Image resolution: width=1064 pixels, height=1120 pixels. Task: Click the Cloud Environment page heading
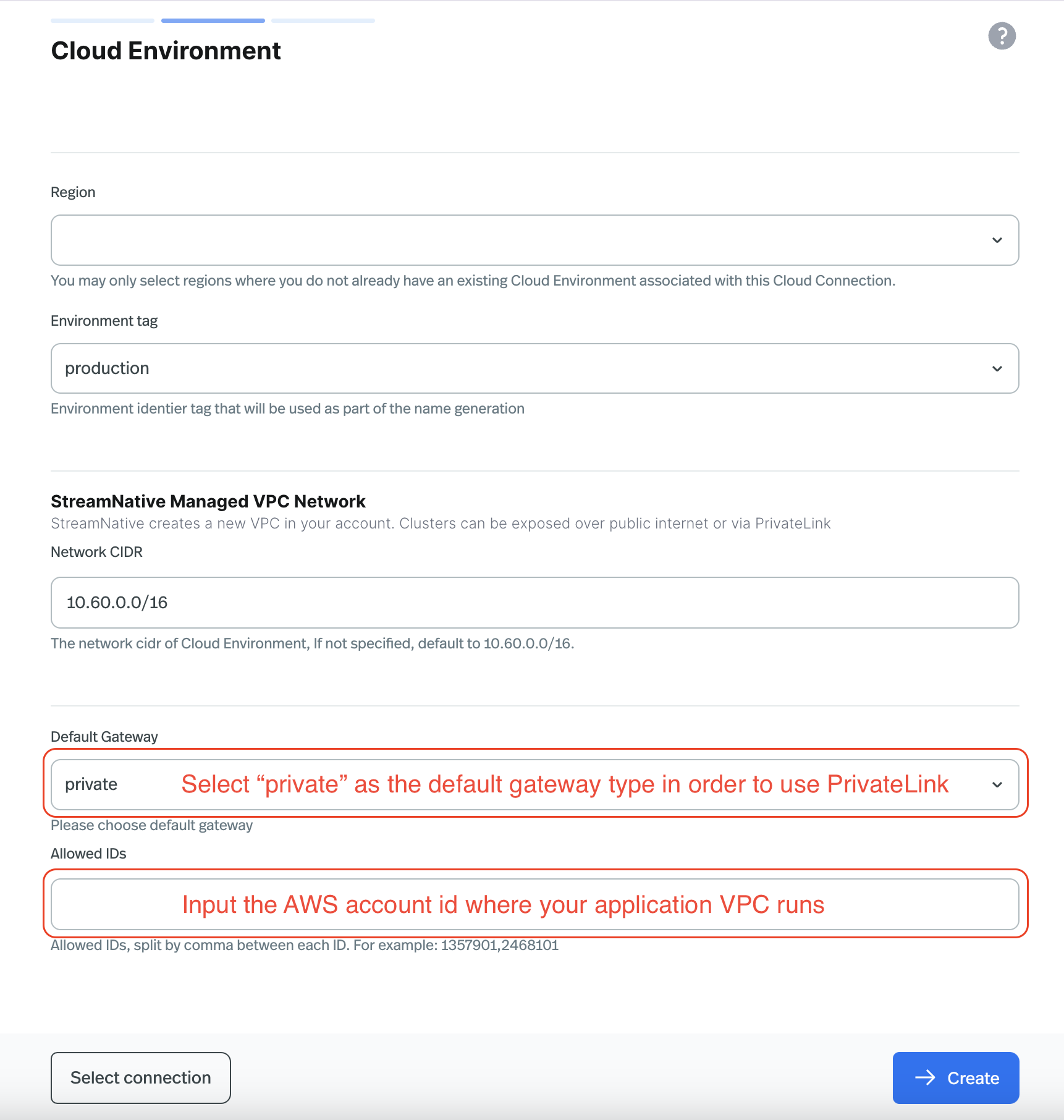pyautogui.click(x=166, y=51)
